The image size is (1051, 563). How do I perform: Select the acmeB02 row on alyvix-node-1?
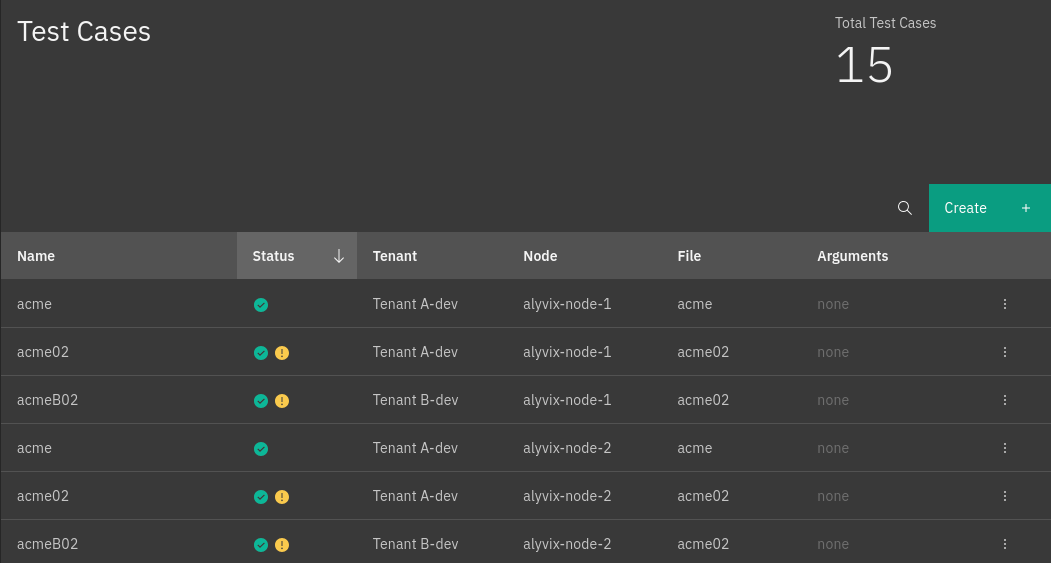tap(48, 400)
